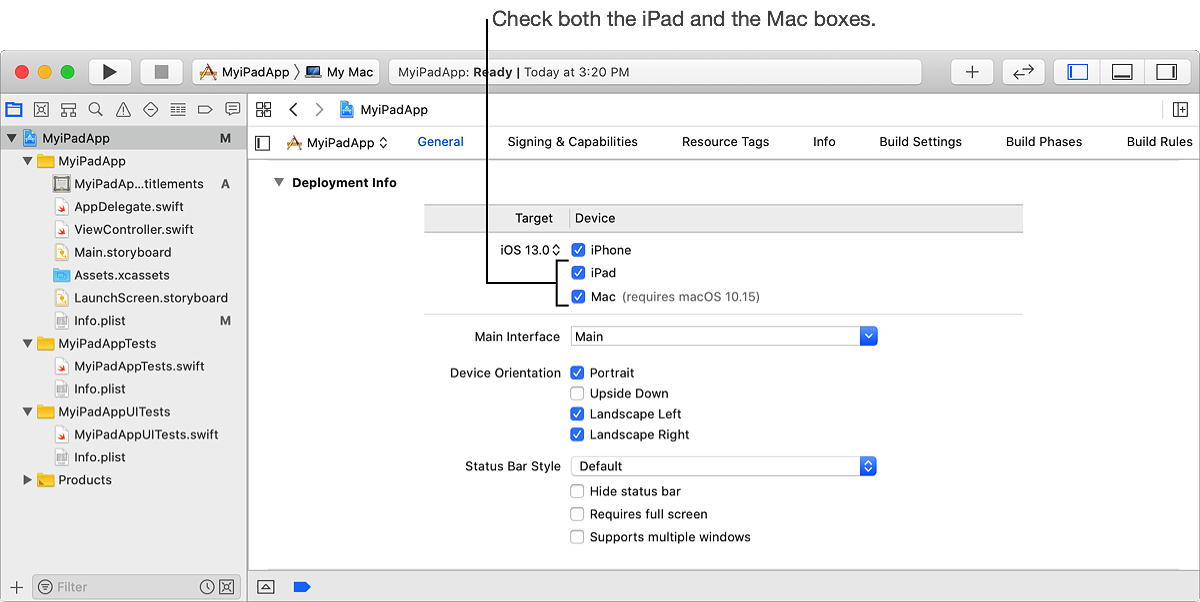This screenshot has height=602, width=1200.
Task: Open the Info tab
Action: (824, 142)
